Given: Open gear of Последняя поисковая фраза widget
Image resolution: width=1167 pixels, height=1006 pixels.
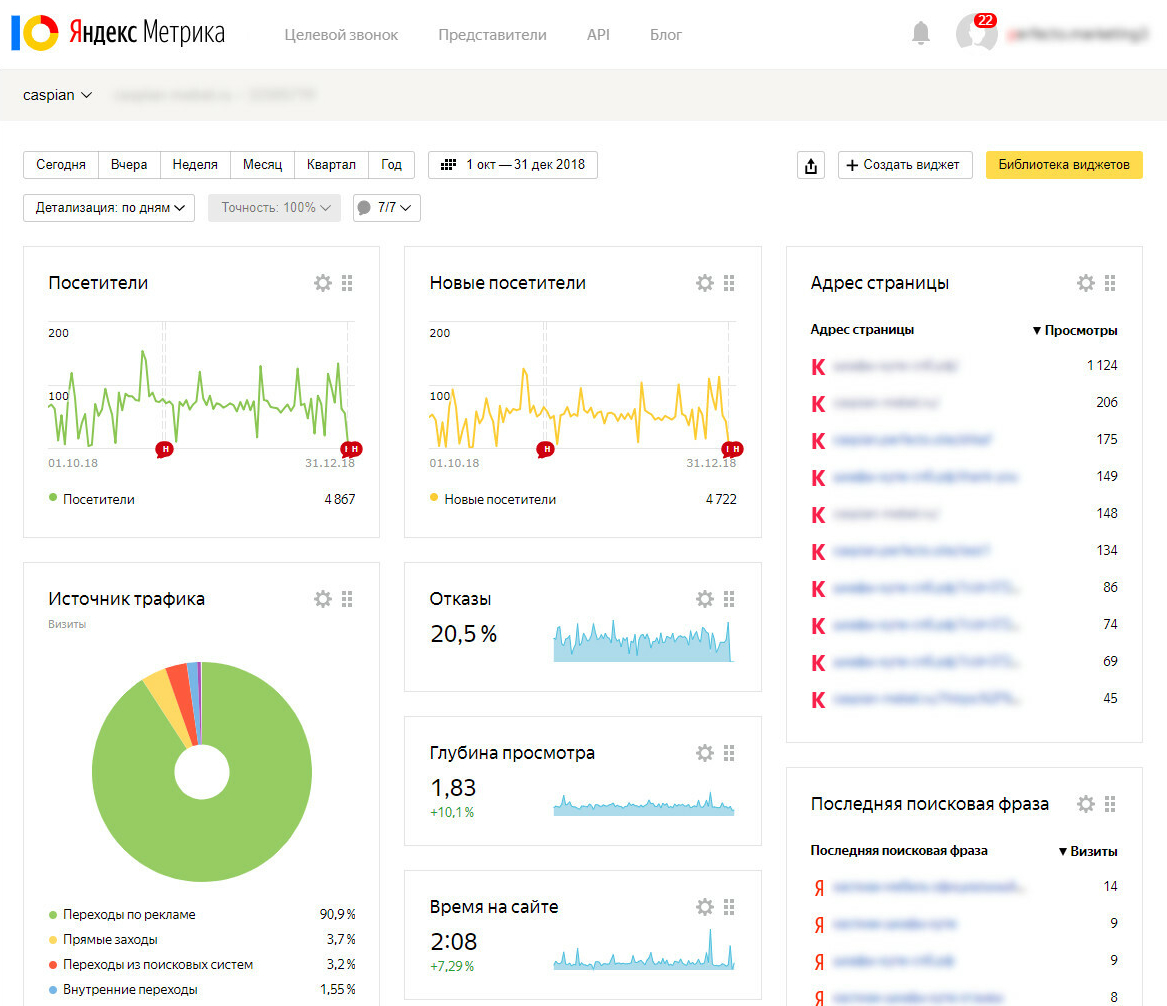Looking at the screenshot, I should coord(1086,804).
